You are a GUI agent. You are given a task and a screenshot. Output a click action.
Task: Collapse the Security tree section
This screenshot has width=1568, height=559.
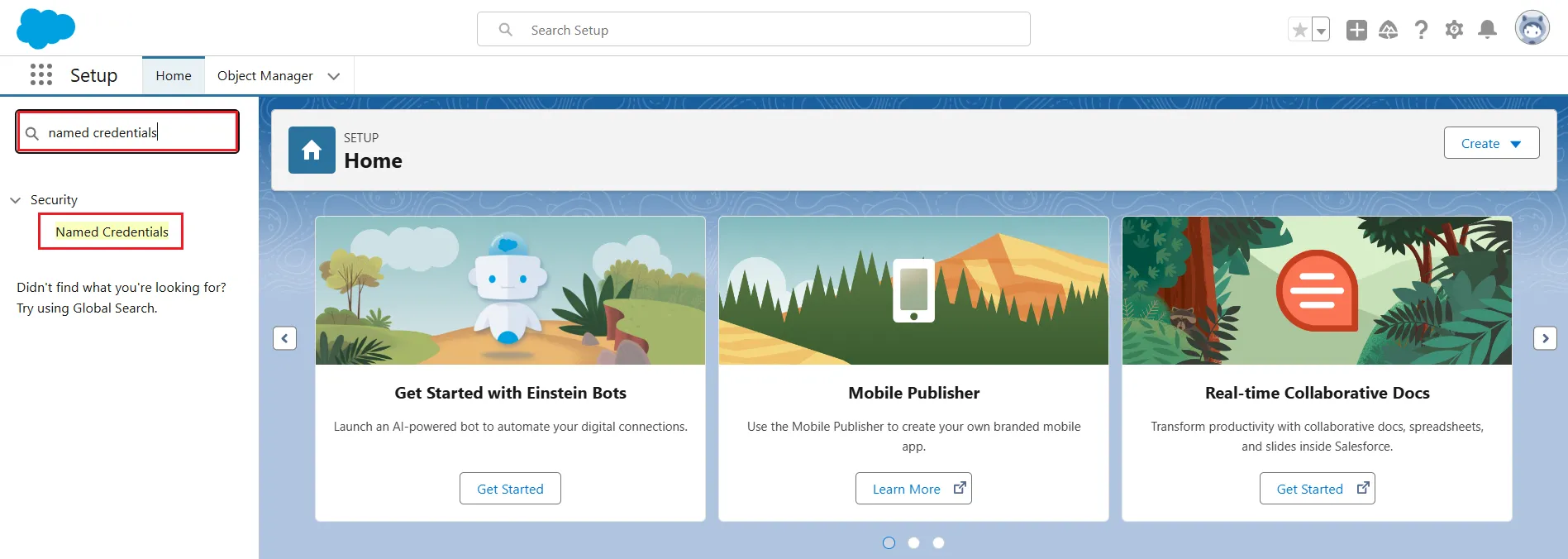click(16, 200)
